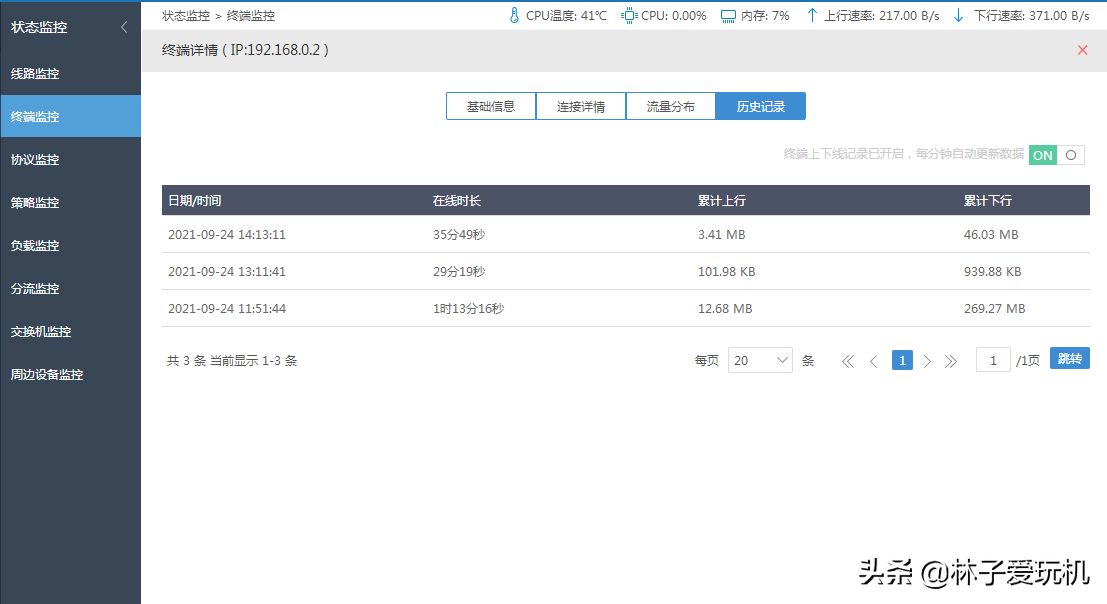Click the download speed down-arrow icon
The height and width of the screenshot is (604, 1107).
(x=958, y=16)
